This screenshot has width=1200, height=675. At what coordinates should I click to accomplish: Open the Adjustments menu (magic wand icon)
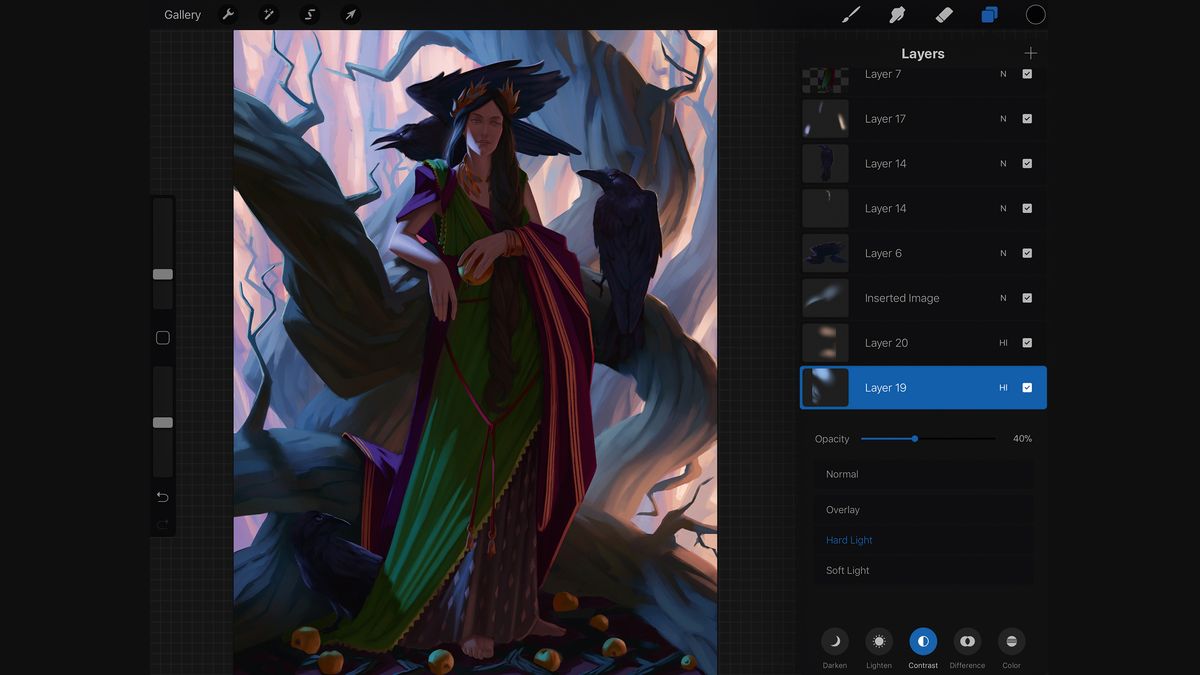pos(267,14)
